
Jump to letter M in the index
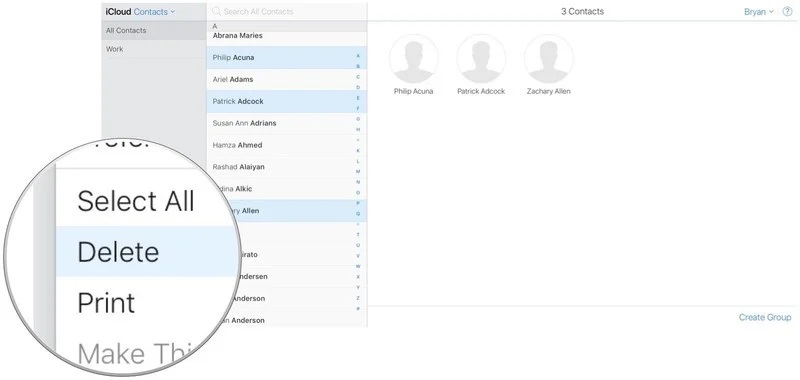358,171
